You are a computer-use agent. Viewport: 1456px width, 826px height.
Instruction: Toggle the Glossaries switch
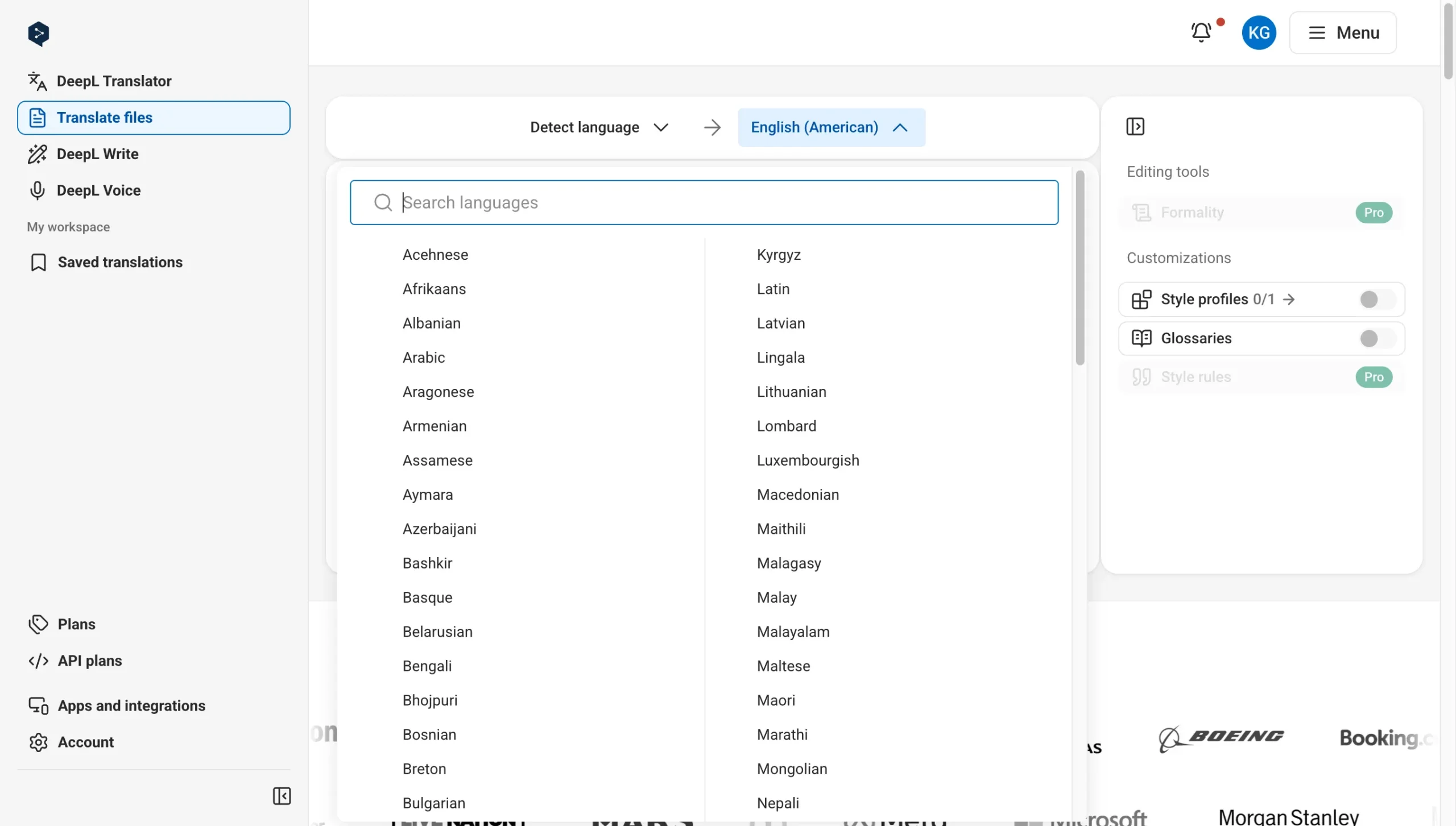click(1376, 338)
